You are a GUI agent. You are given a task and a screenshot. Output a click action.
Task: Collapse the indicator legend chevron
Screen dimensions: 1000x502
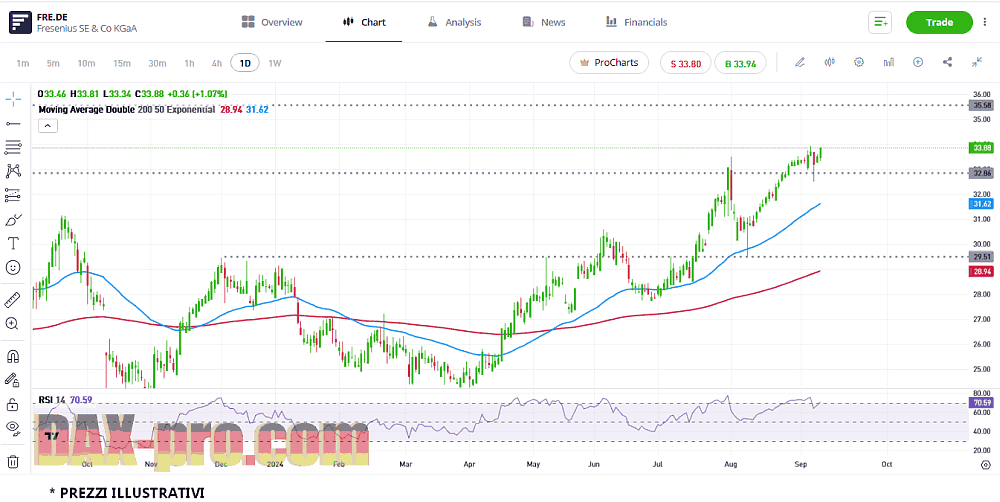tap(48, 126)
